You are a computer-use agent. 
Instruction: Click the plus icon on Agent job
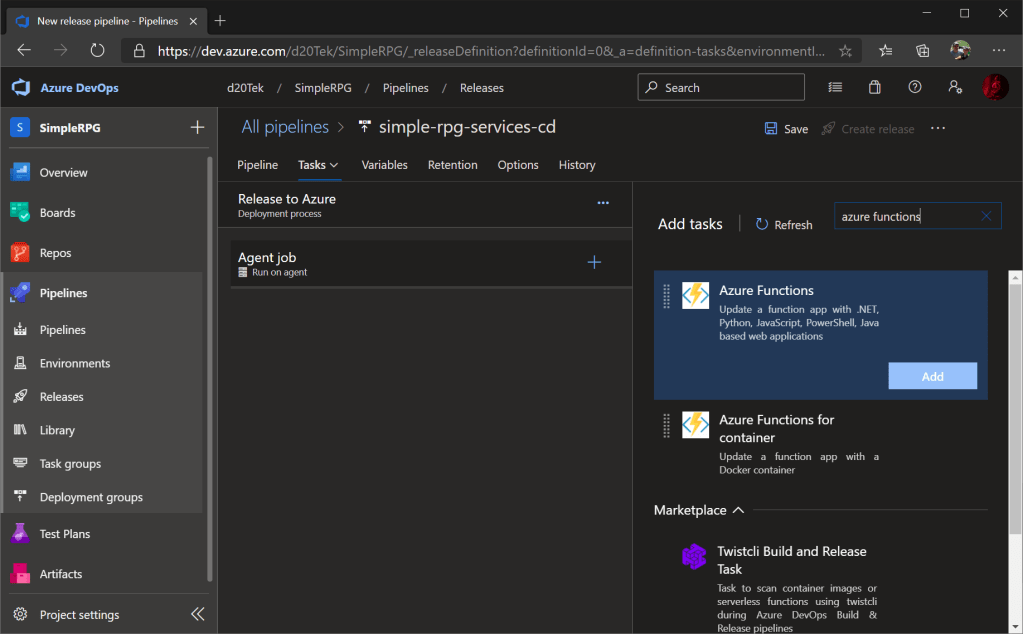tap(594, 263)
